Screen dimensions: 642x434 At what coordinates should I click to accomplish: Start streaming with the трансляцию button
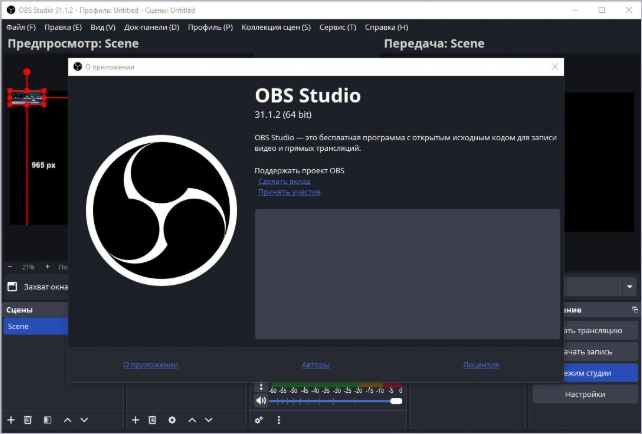click(x=601, y=330)
